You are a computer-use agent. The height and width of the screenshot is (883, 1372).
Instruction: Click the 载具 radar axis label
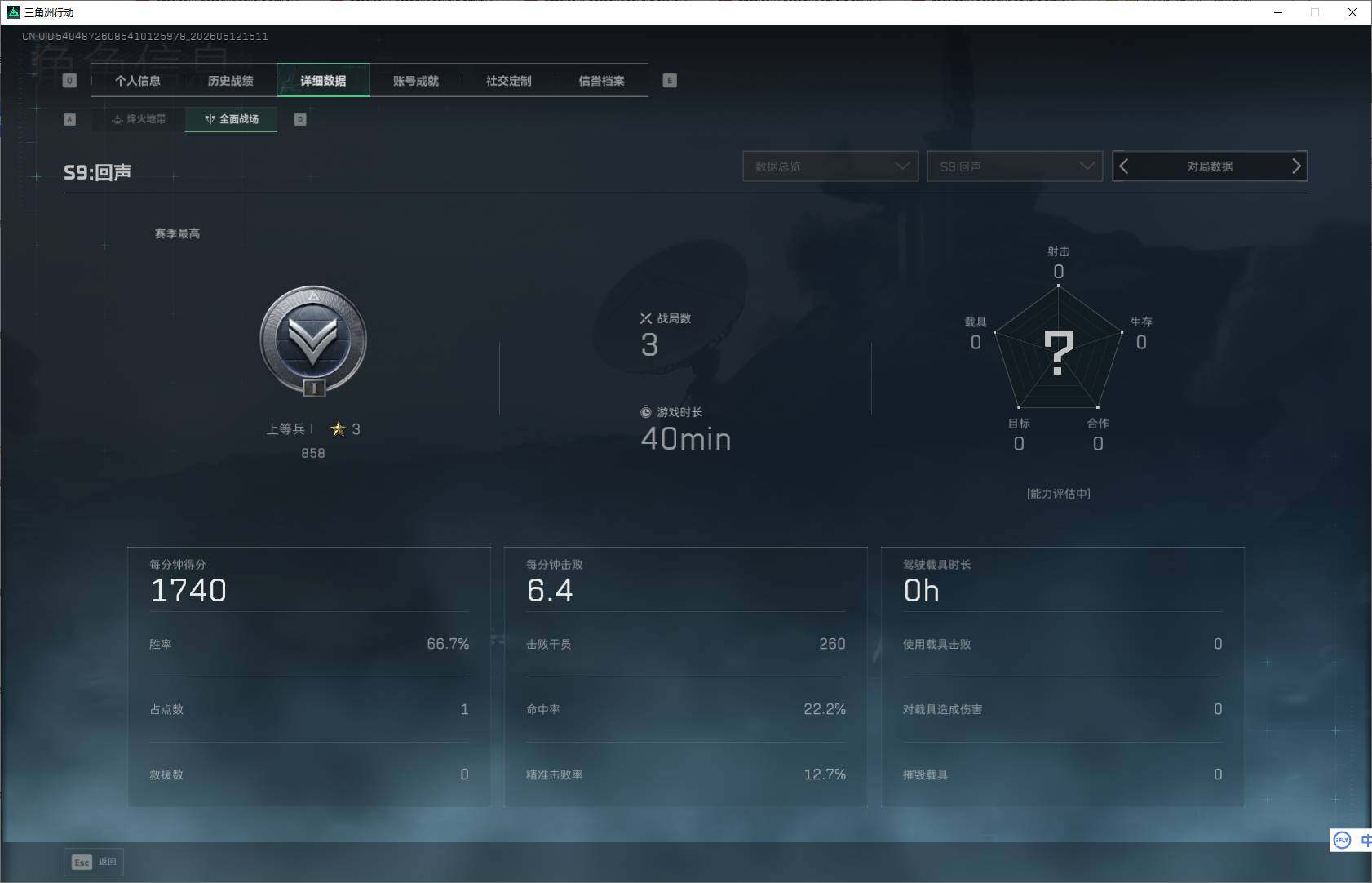976,322
